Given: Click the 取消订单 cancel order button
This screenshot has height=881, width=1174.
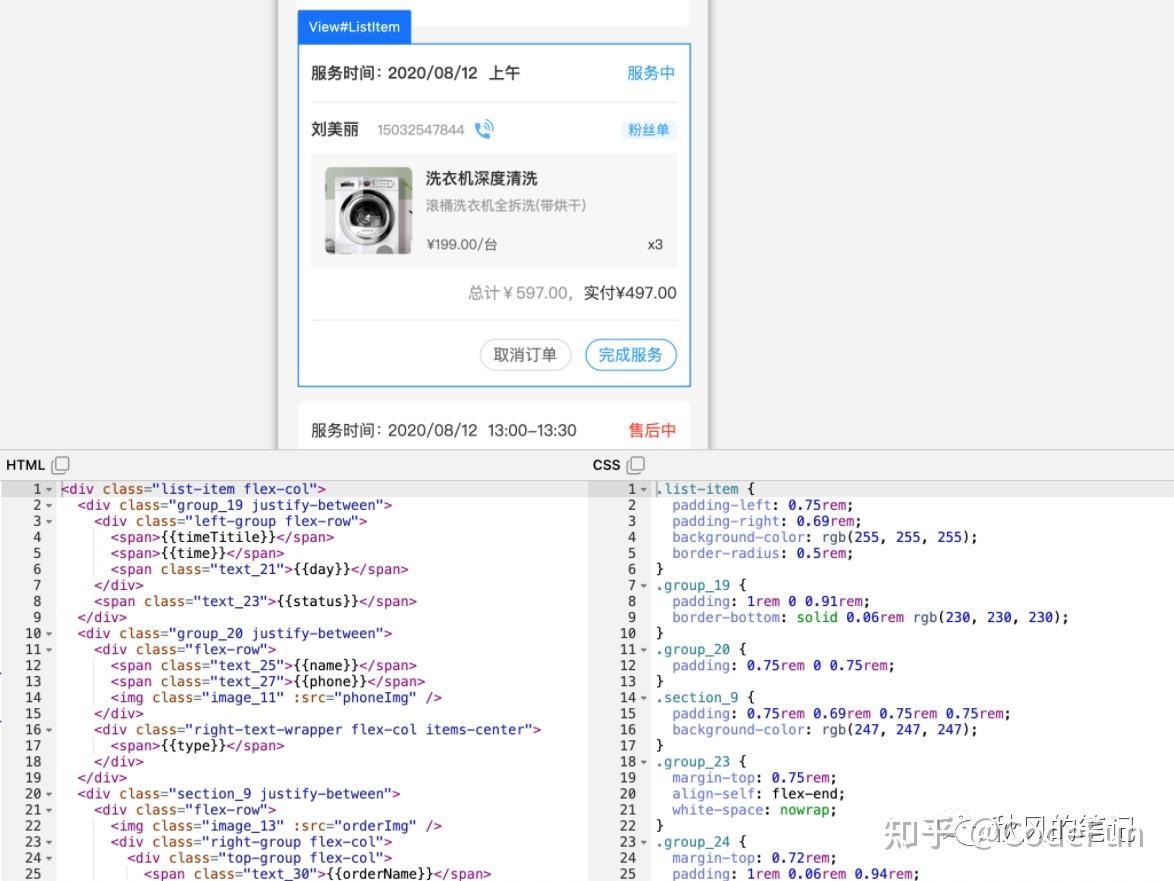Looking at the screenshot, I should 525,354.
